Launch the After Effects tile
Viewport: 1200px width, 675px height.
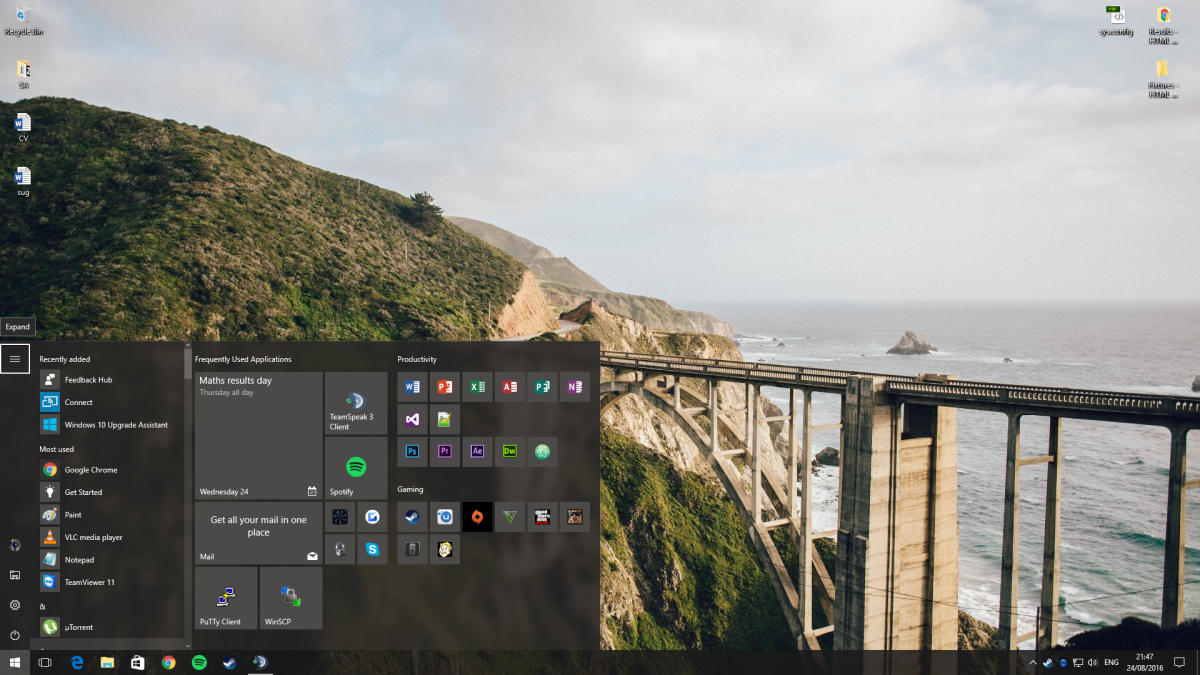click(478, 452)
